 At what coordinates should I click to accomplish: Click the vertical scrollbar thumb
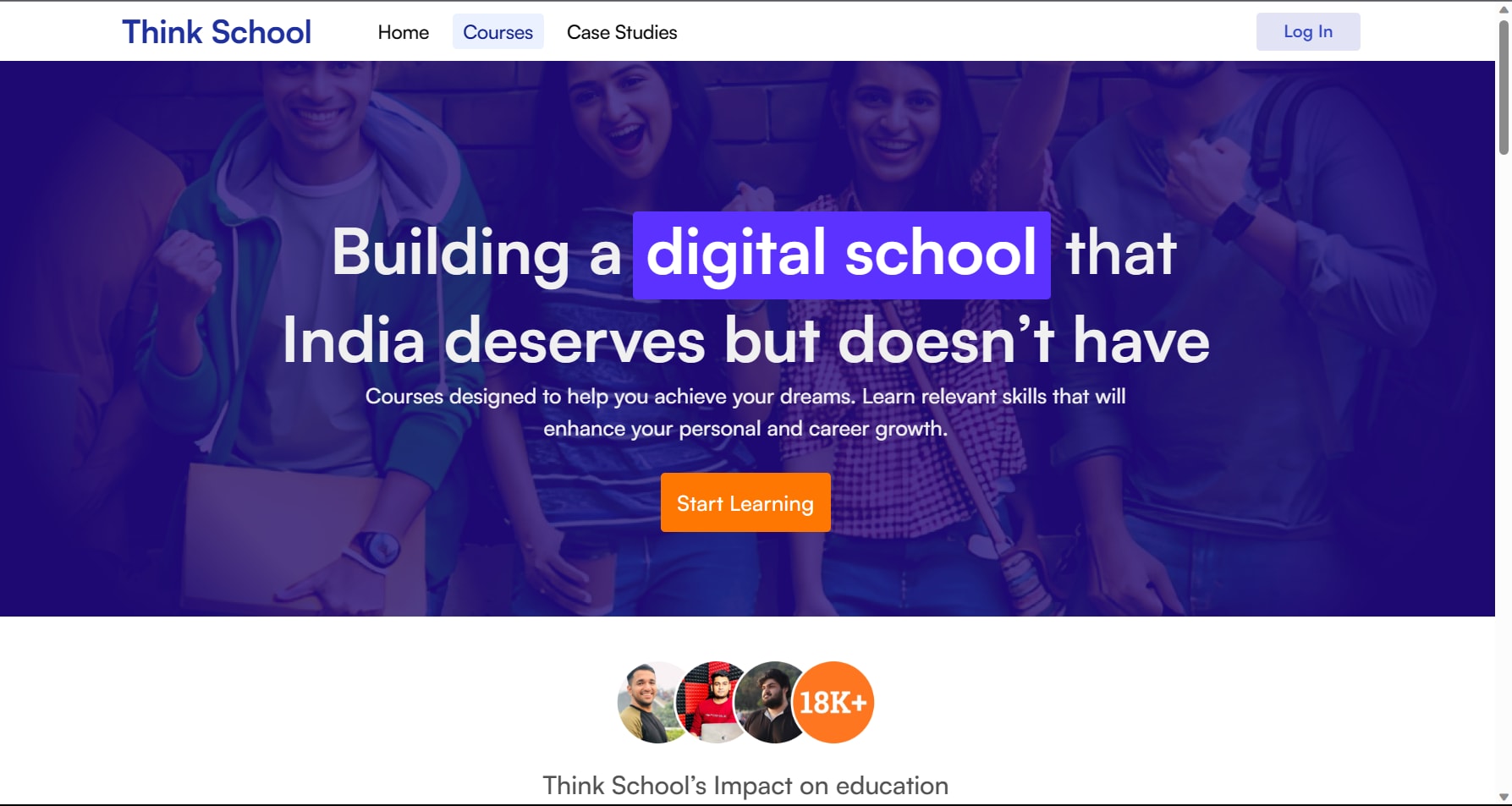click(1504, 87)
